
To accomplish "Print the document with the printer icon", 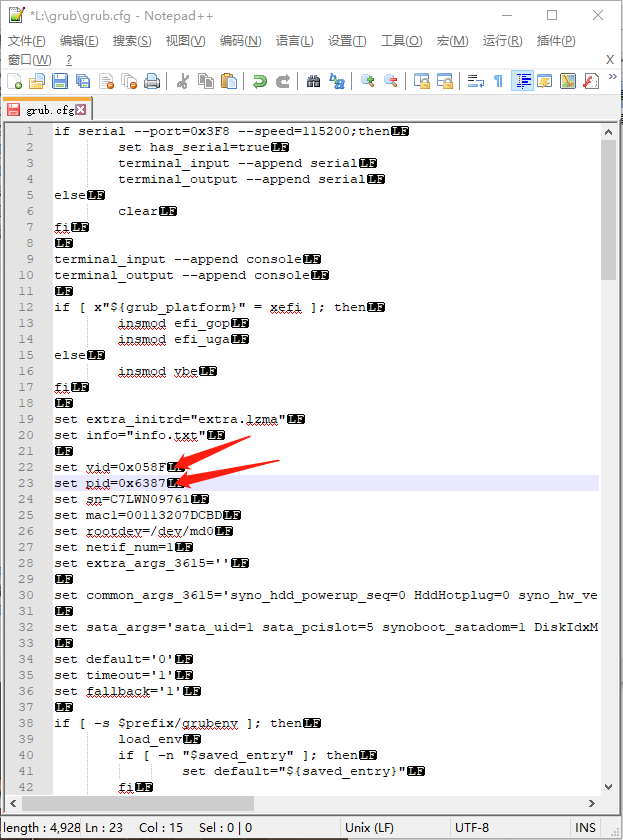I will (152, 81).
